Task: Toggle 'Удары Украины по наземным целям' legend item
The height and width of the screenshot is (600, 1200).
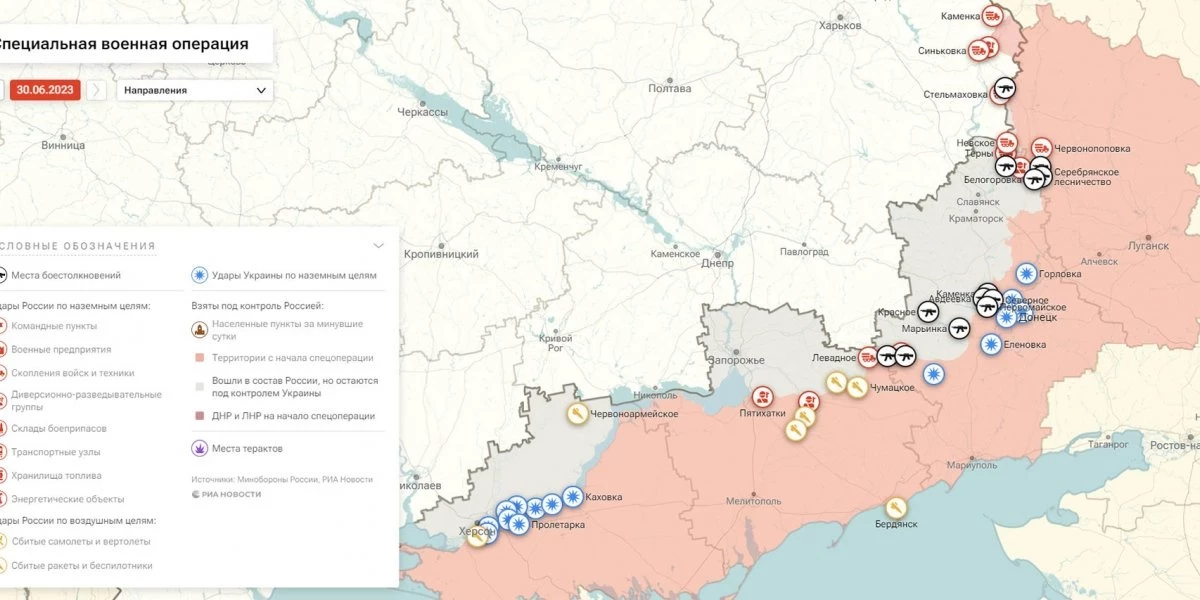Action: tap(284, 275)
